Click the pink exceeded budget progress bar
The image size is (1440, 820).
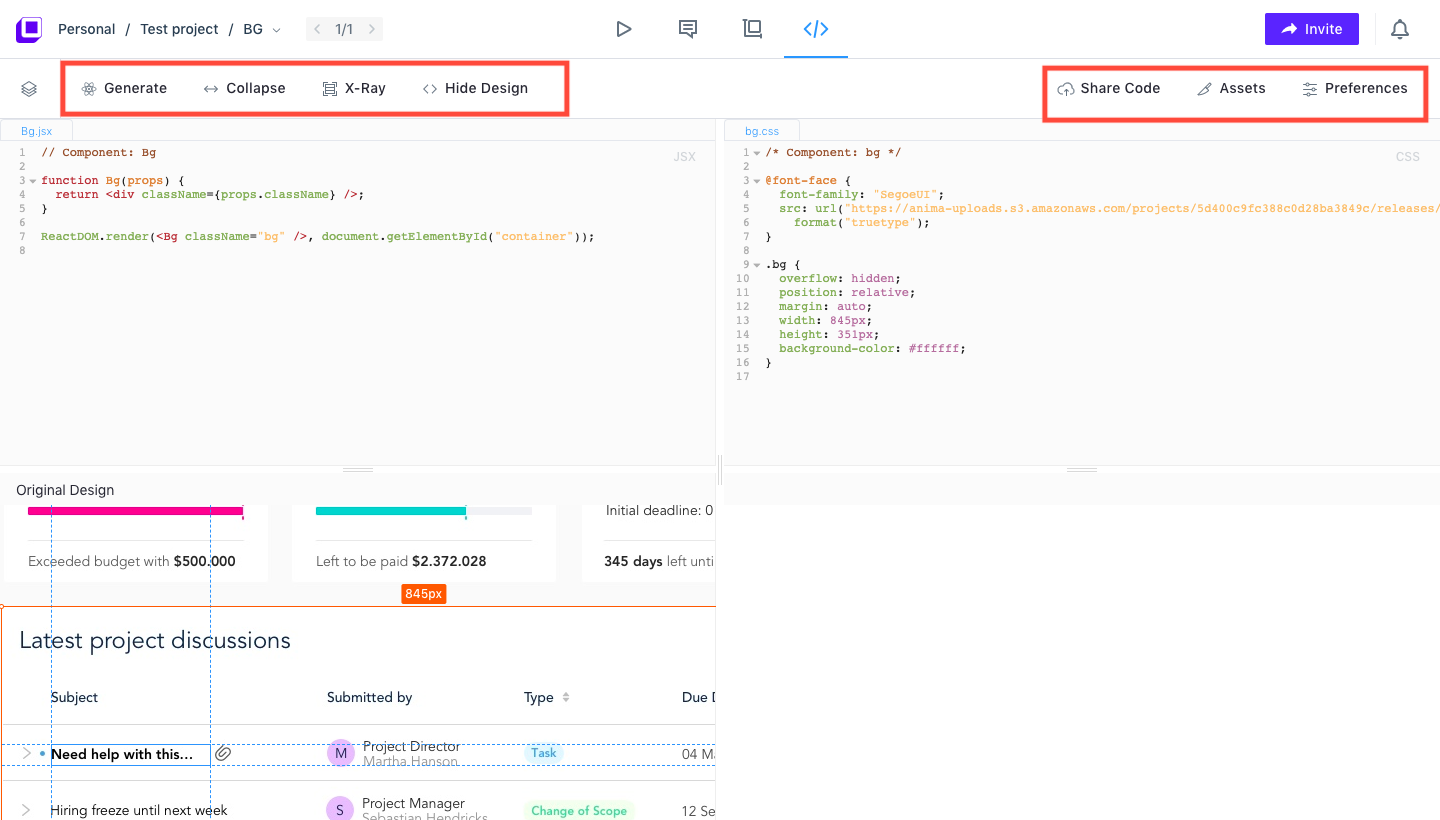[x=136, y=510]
